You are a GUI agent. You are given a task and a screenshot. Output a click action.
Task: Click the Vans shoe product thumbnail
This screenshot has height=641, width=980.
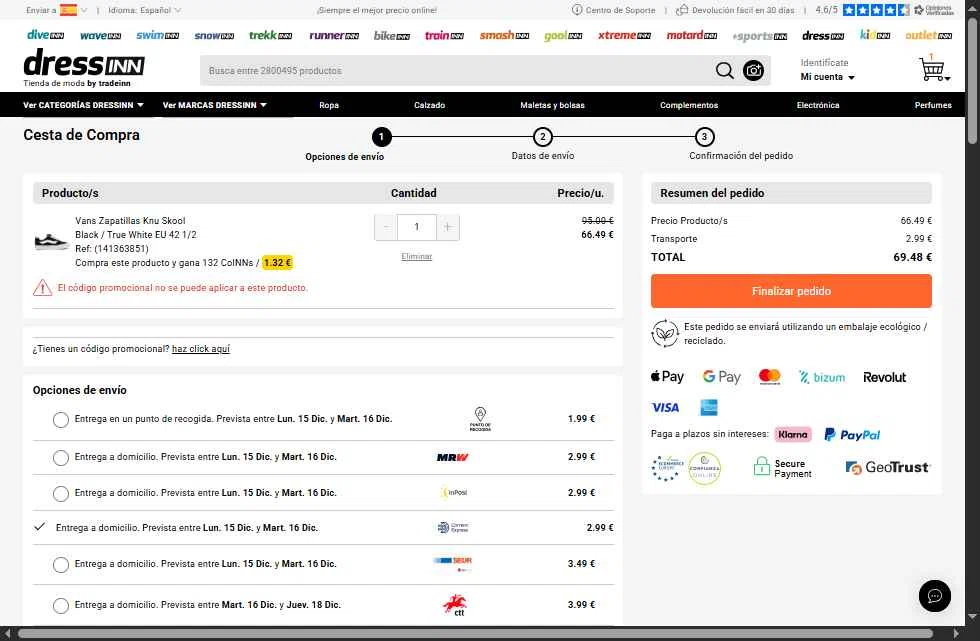point(51,241)
